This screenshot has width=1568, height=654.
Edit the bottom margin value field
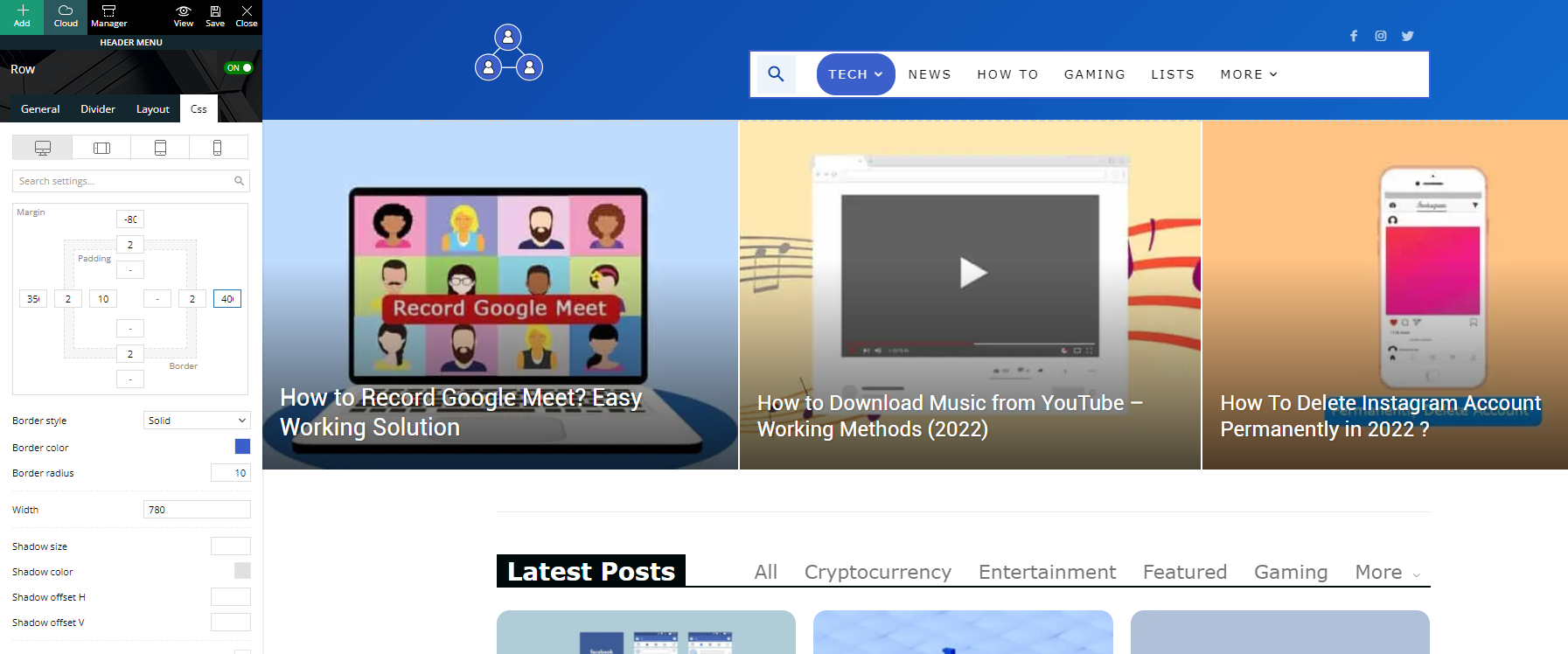[x=130, y=379]
